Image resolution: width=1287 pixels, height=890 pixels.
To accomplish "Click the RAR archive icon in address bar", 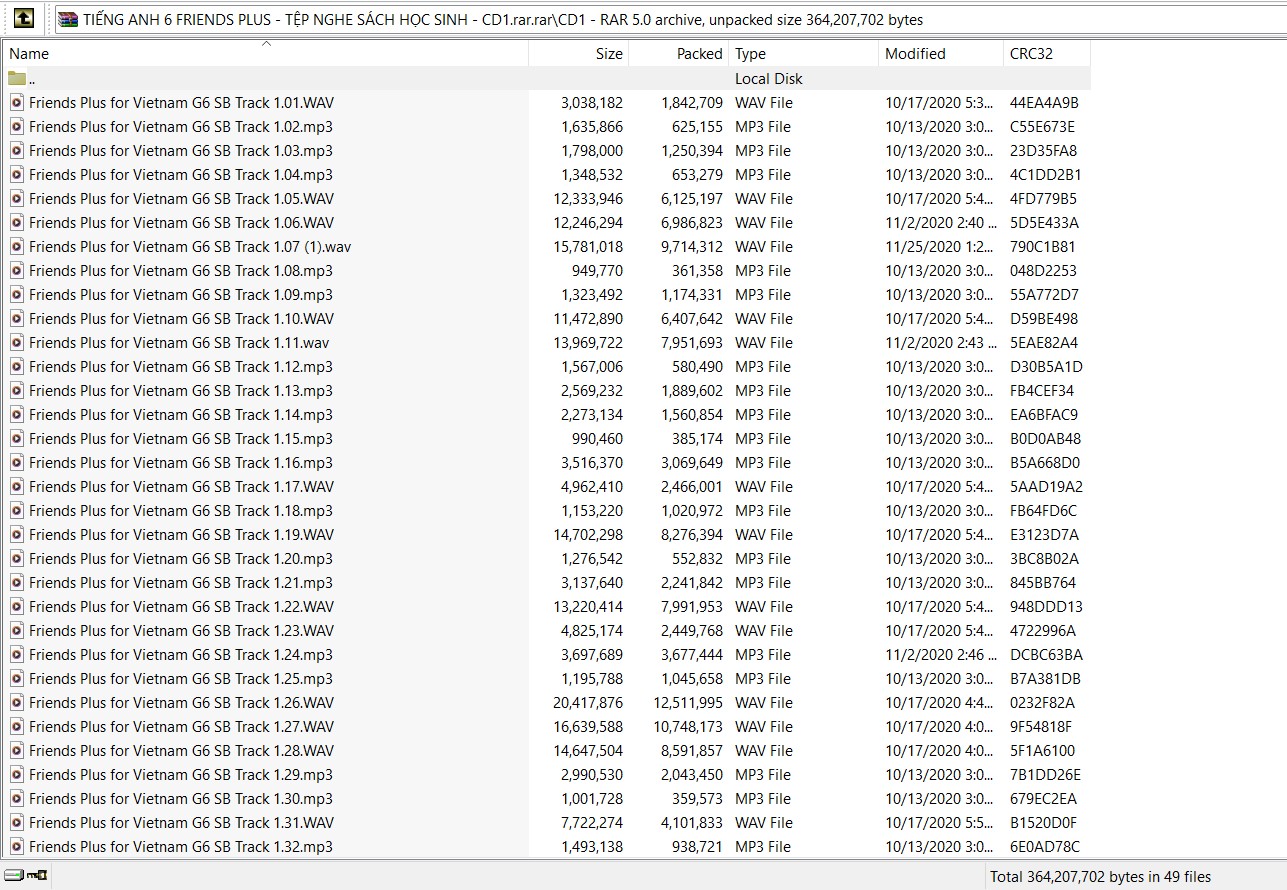I will [x=68, y=19].
